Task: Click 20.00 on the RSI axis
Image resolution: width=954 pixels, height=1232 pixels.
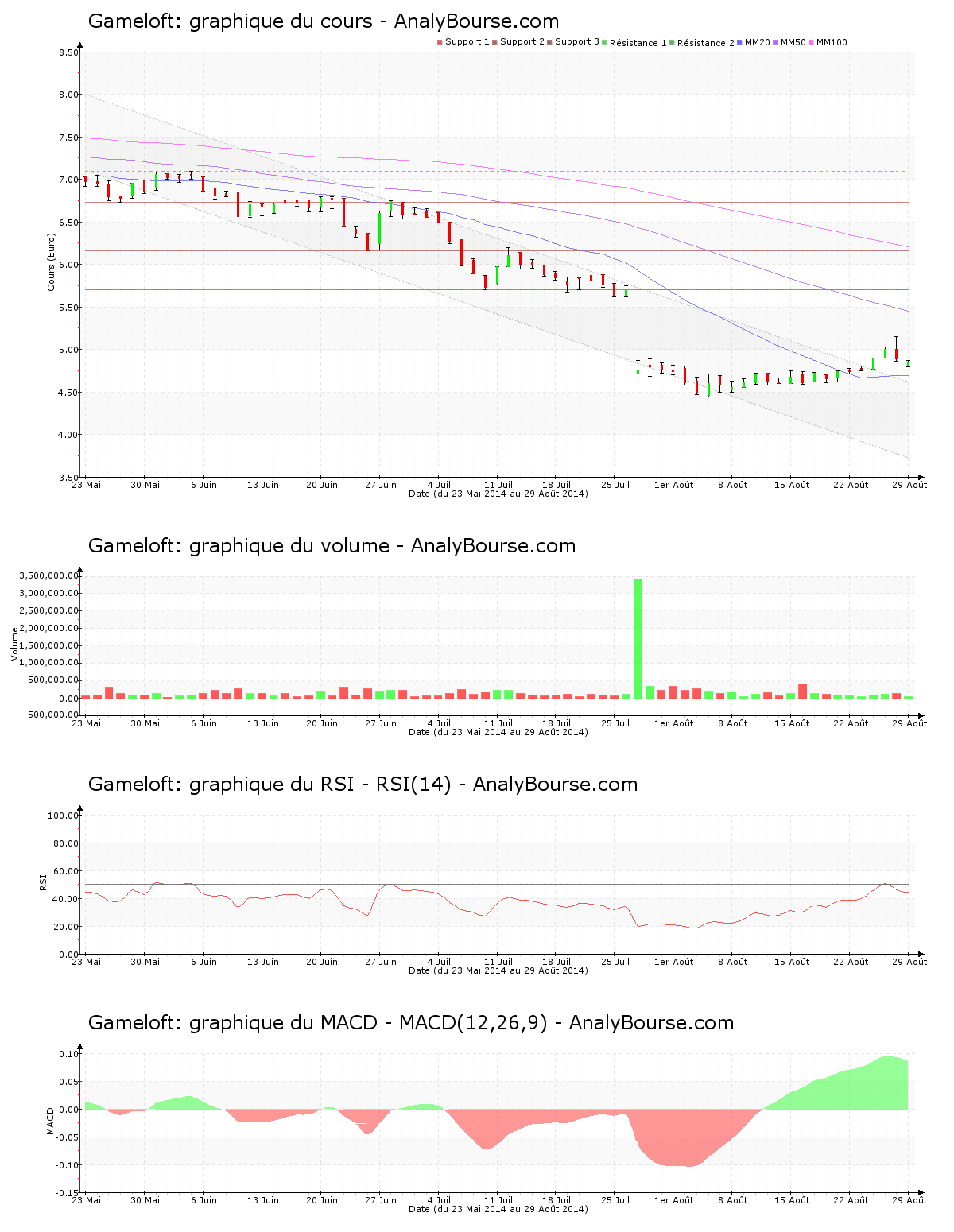Action: coord(66,927)
